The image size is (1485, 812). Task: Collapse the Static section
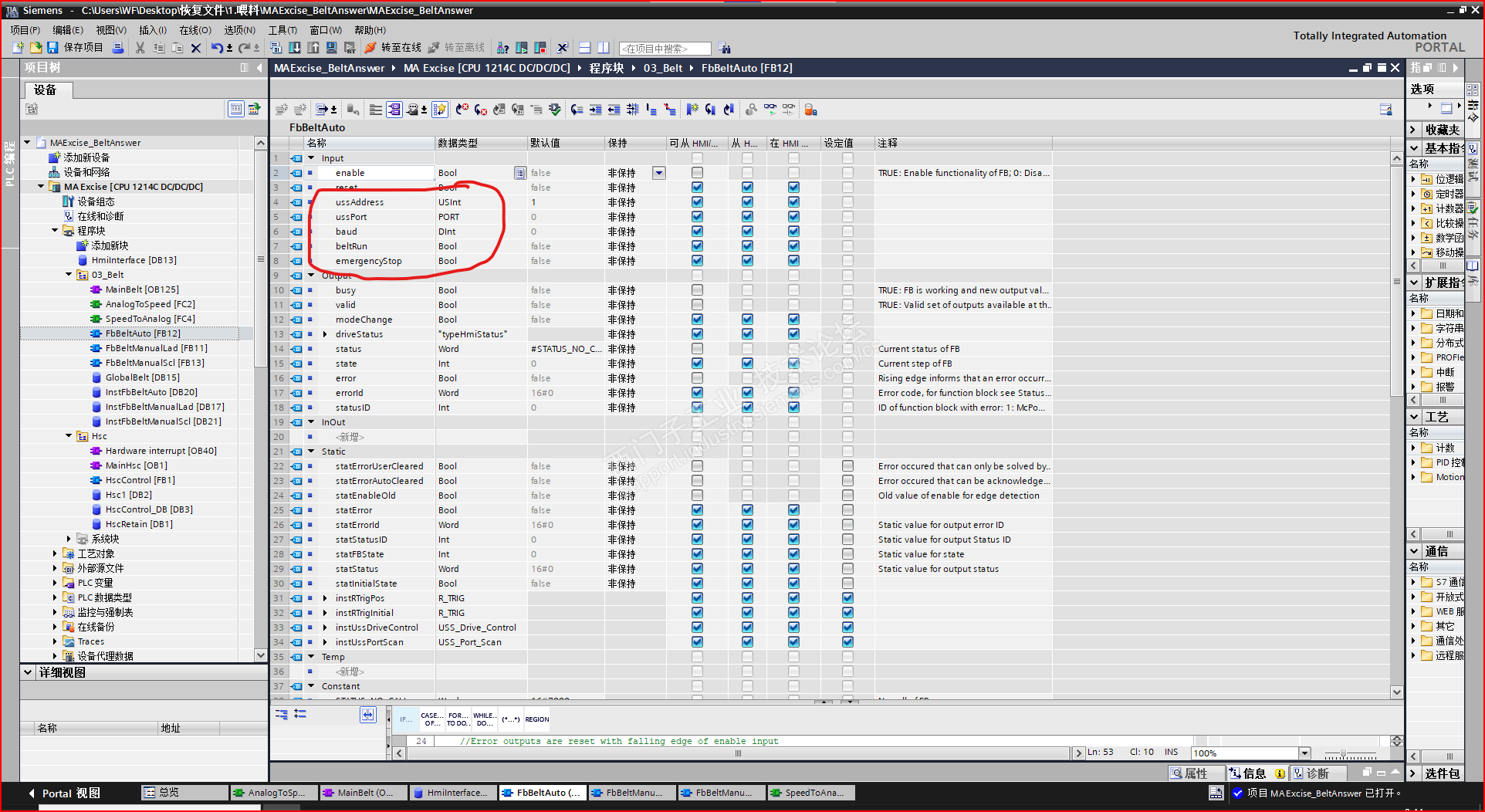312,452
